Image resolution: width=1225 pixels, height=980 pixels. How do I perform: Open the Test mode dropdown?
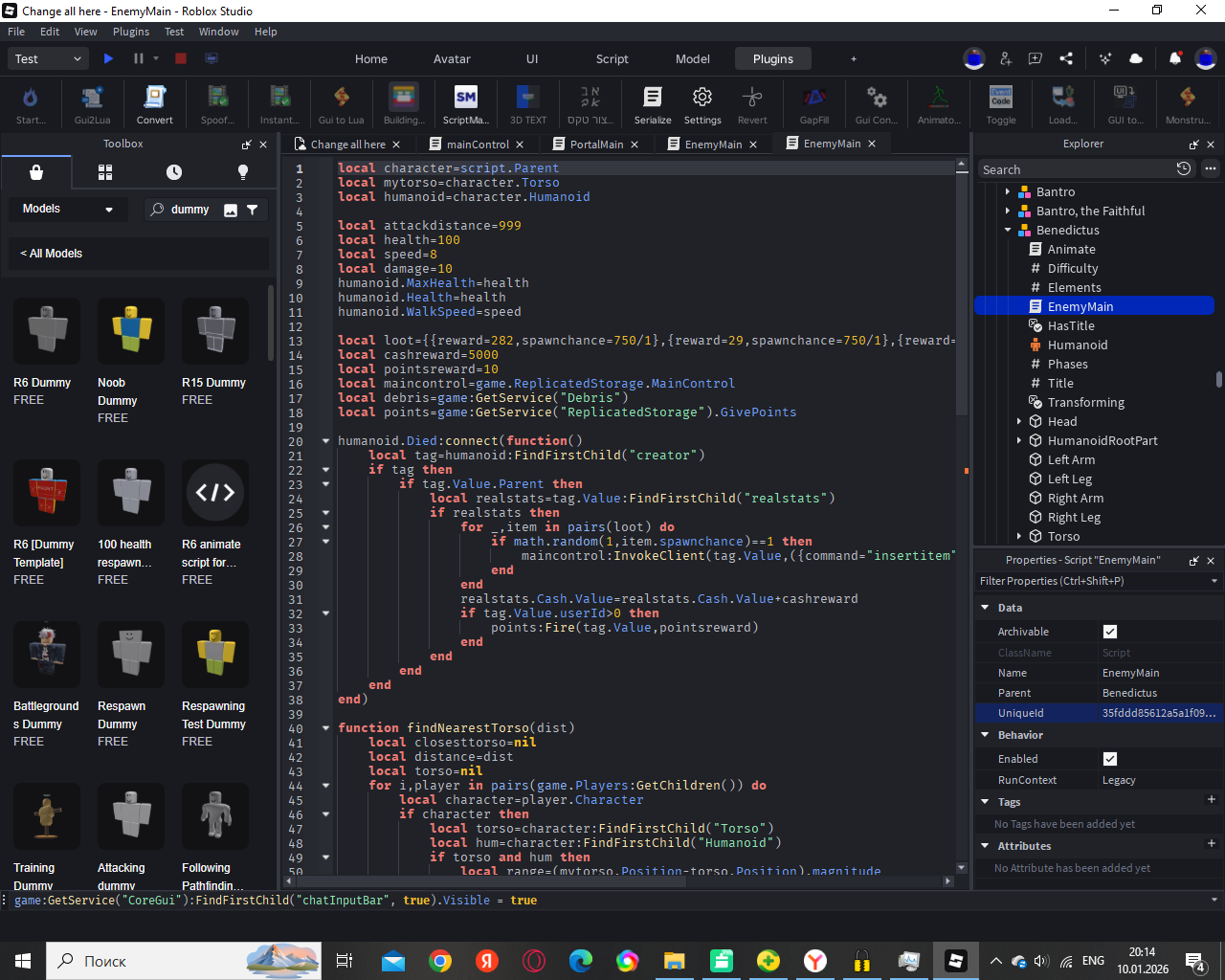(48, 58)
